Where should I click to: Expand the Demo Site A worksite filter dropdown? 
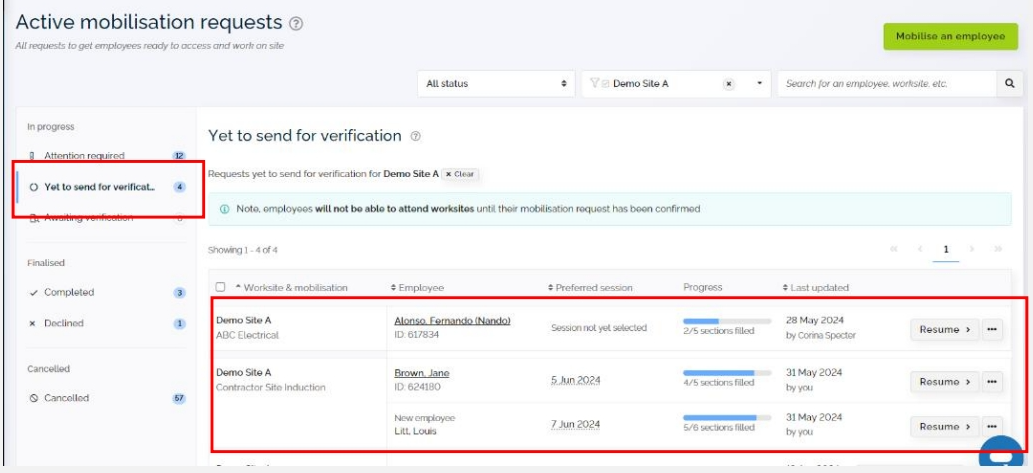(759, 84)
